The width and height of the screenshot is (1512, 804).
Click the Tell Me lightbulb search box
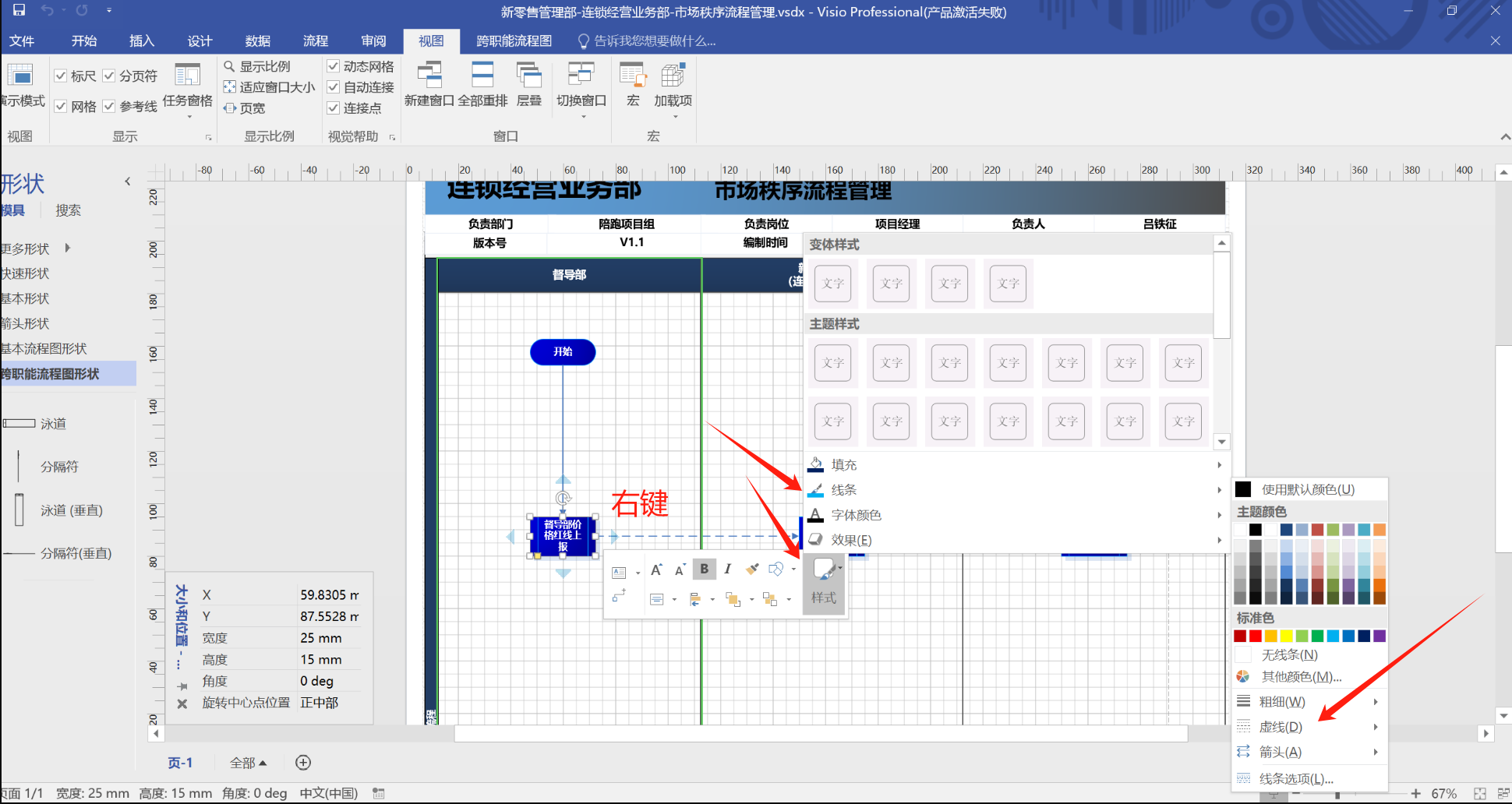647,41
